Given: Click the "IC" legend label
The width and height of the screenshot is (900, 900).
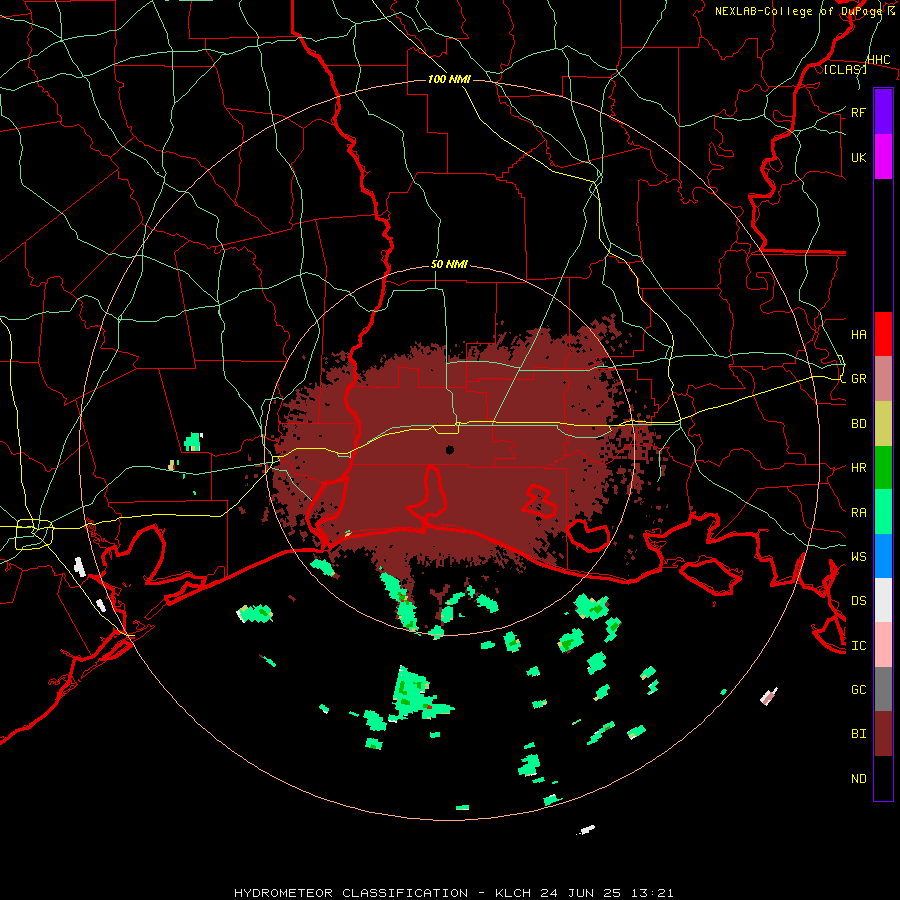Looking at the screenshot, I should (x=858, y=646).
